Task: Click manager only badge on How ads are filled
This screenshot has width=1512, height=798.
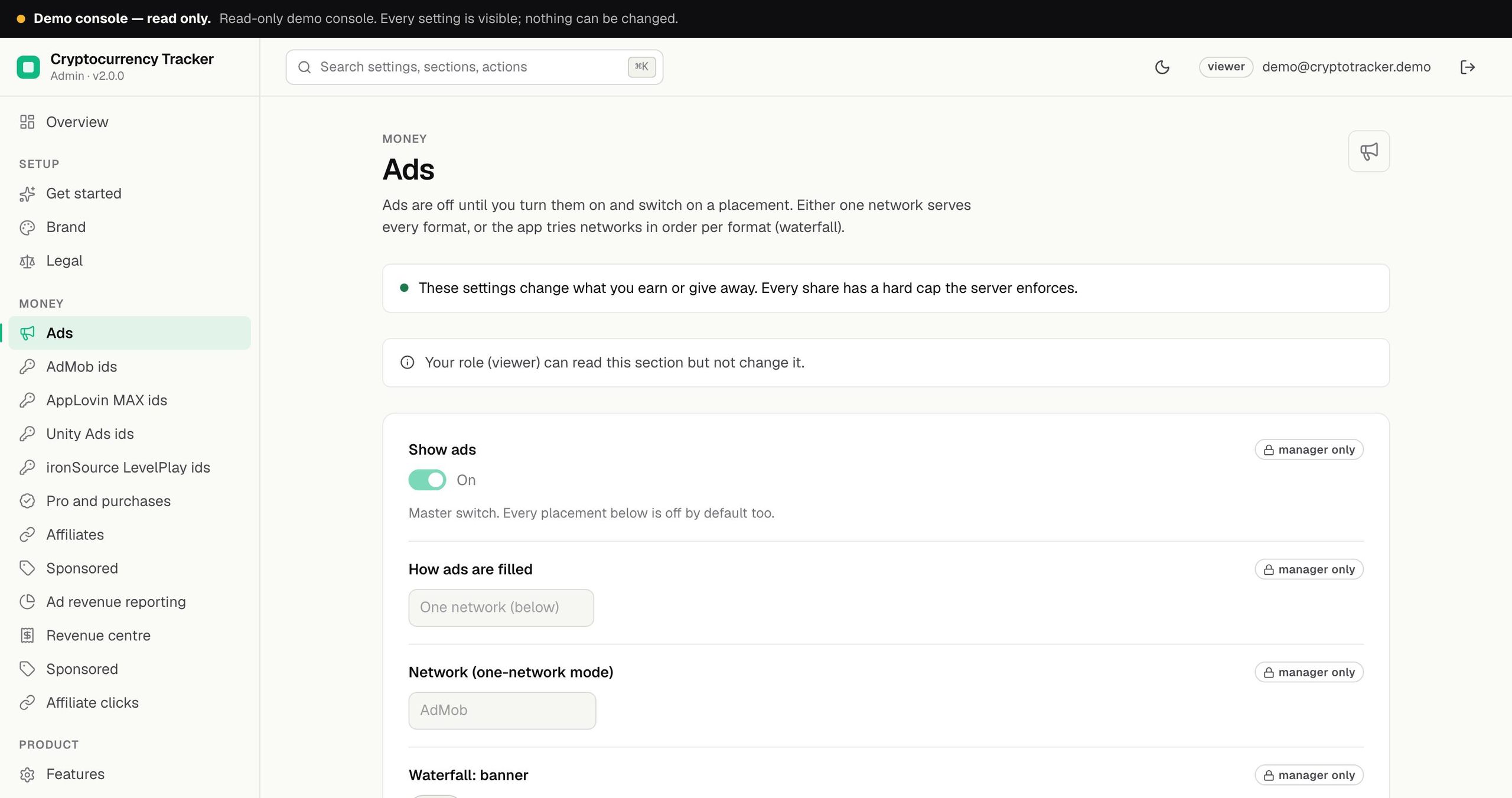Action: click(x=1309, y=570)
